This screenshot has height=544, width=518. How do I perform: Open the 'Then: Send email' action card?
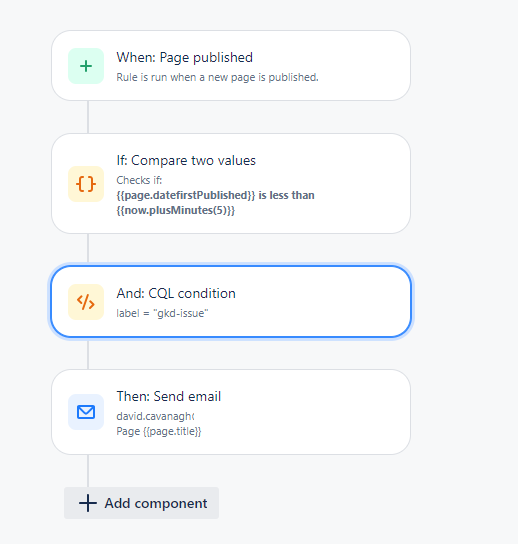click(x=231, y=412)
